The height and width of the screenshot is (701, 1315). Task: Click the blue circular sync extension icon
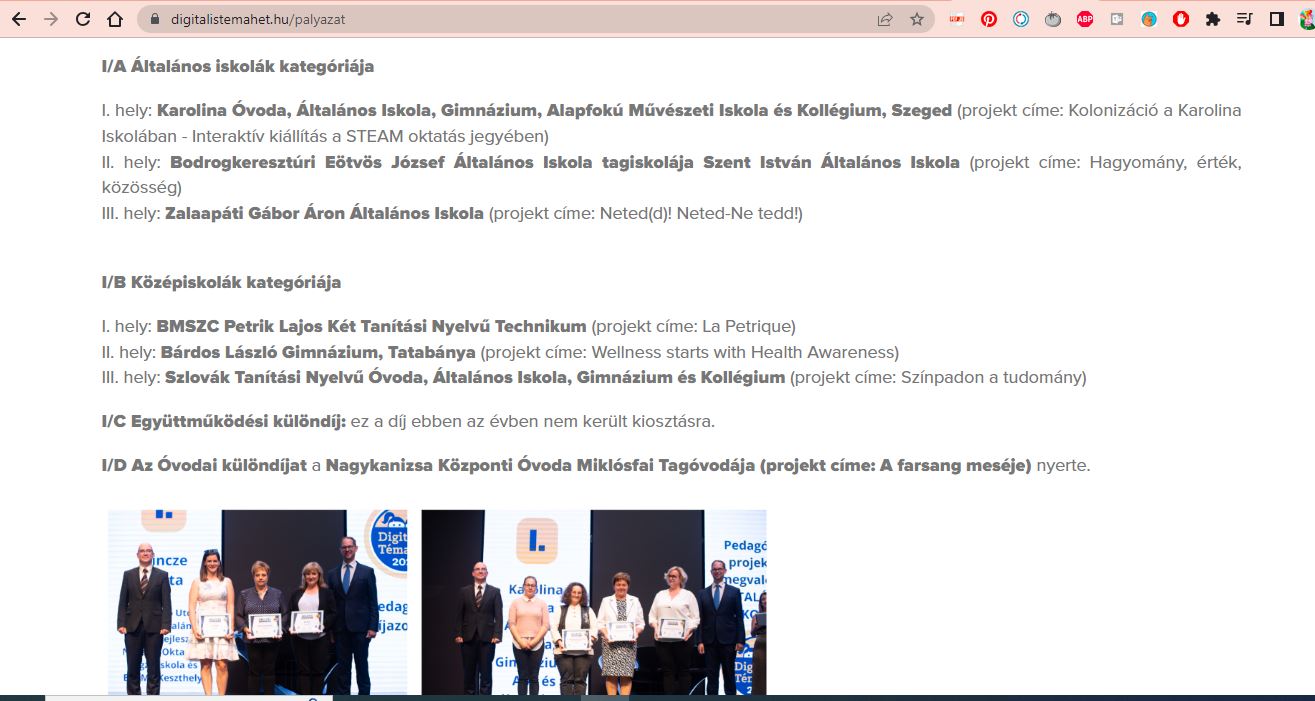point(1021,19)
